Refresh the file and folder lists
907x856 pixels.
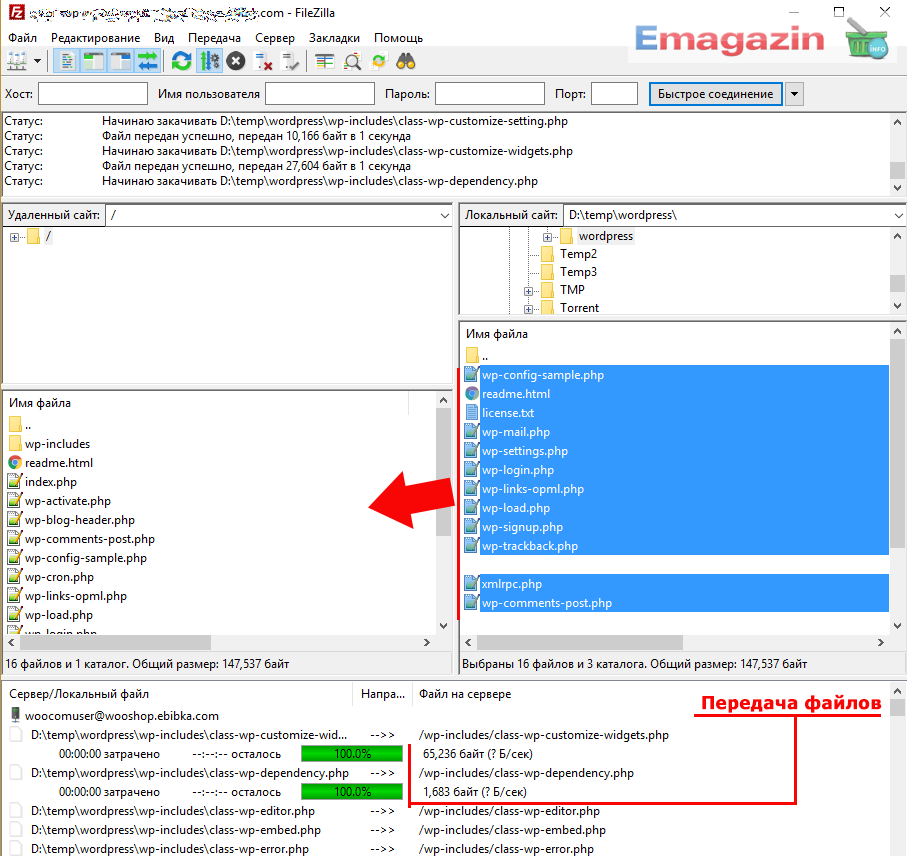[182, 61]
